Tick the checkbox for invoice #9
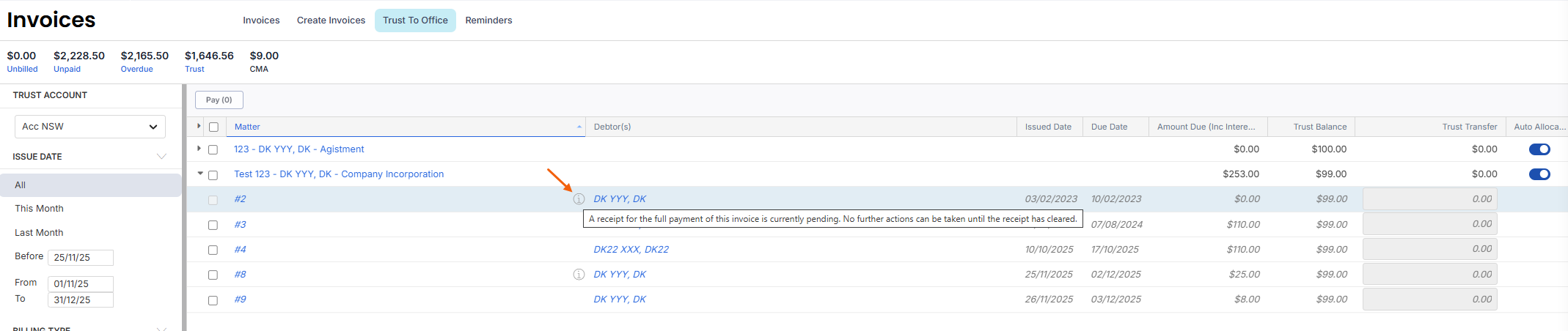This screenshot has height=331, width=1568. pos(213,300)
